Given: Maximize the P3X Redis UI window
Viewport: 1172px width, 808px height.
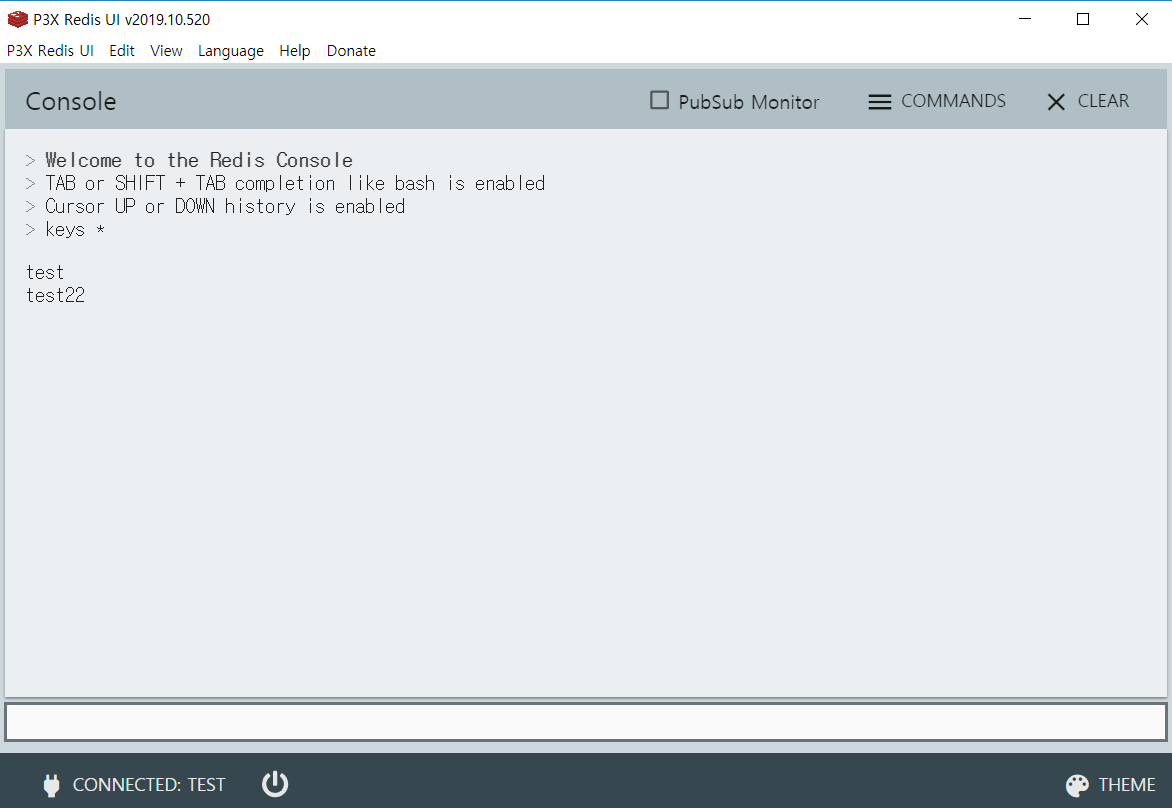Looking at the screenshot, I should 1083,19.
